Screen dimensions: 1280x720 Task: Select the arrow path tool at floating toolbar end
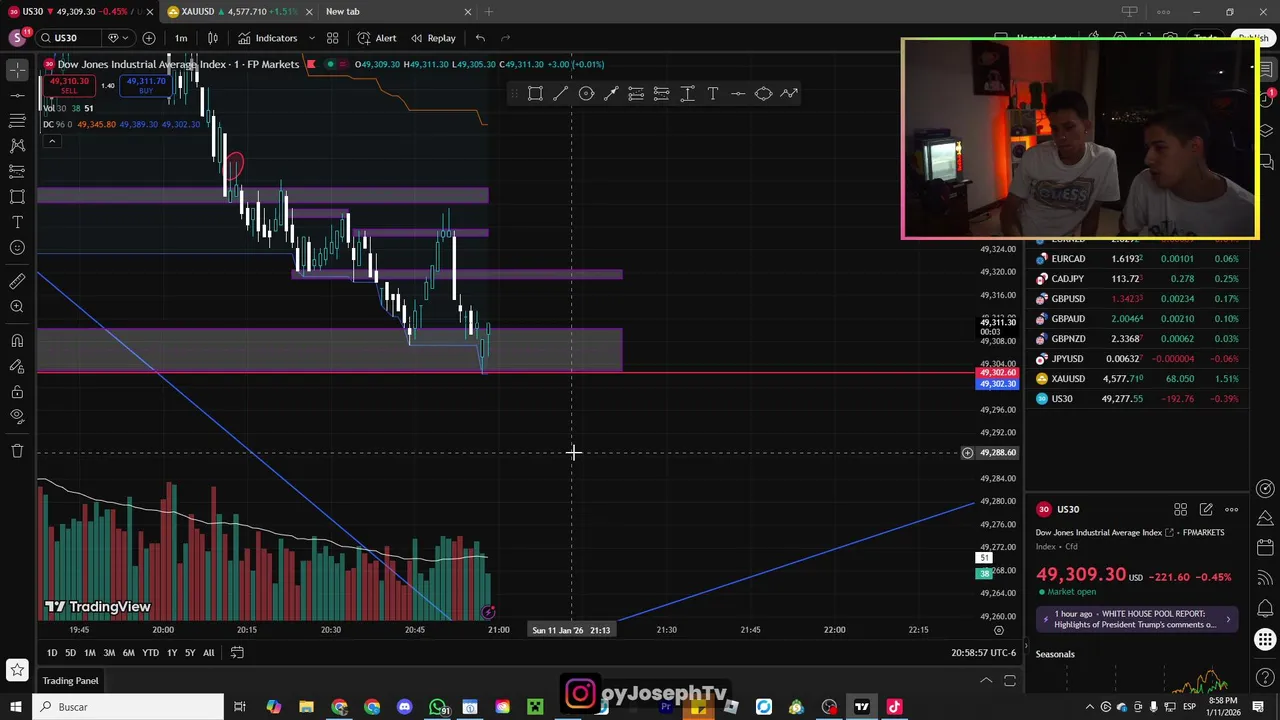click(789, 93)
